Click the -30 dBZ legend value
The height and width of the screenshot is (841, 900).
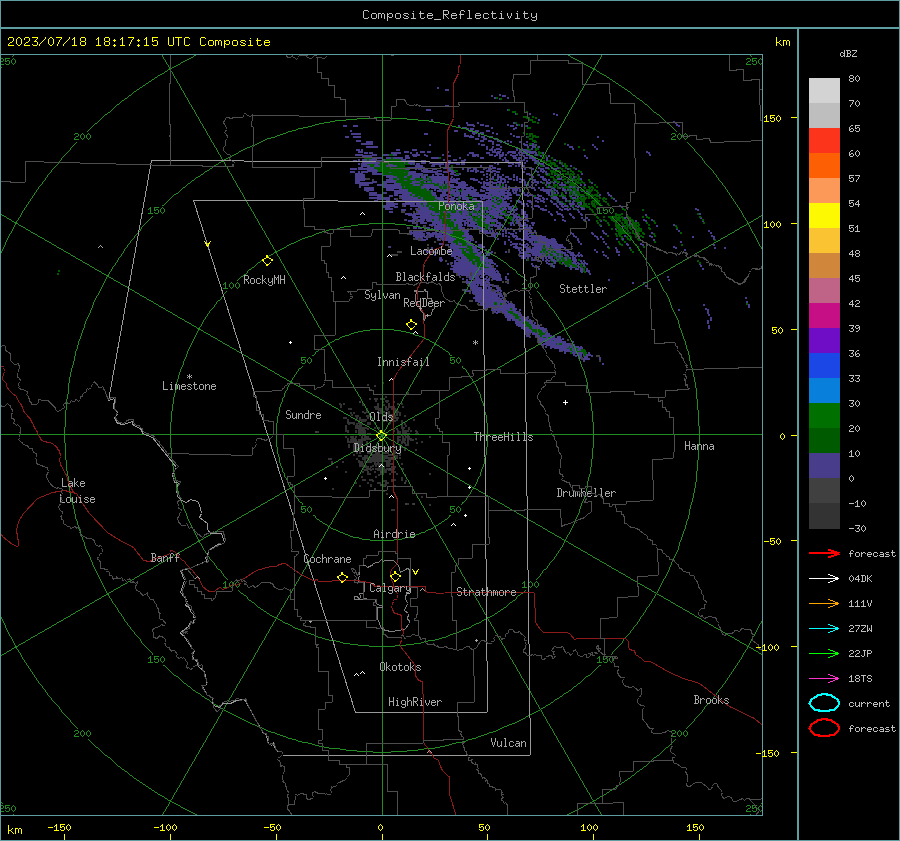(857, 528)
